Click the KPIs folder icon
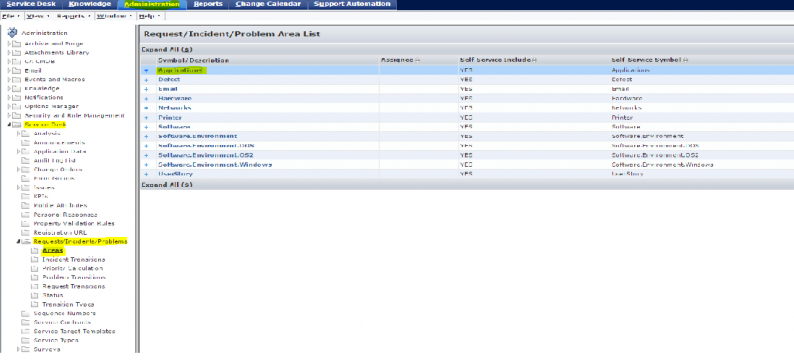 point(26,196)
